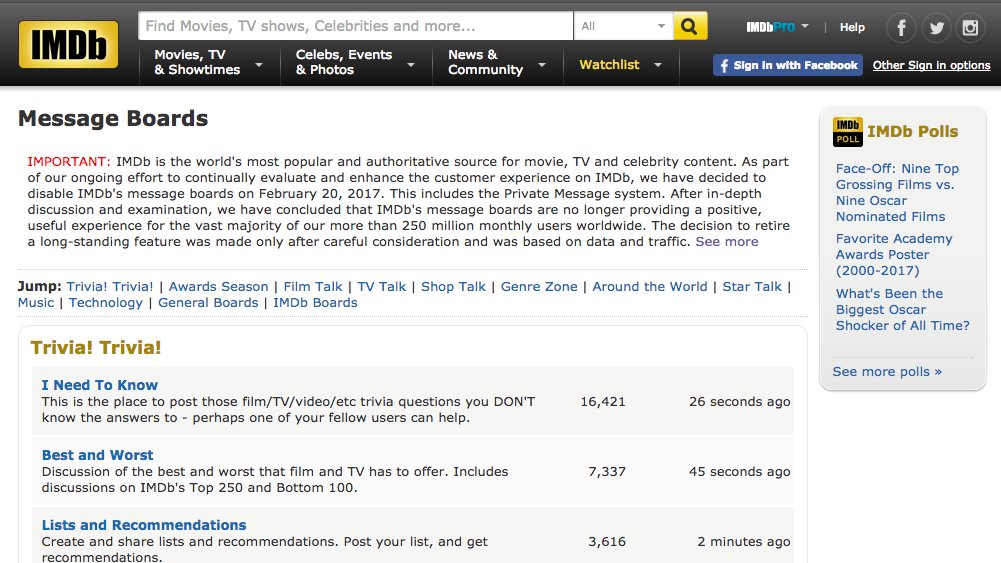Viewport: 1001px width, 563px height.
Task: Expand News & Community menu
Action: [x=497, y=63]
